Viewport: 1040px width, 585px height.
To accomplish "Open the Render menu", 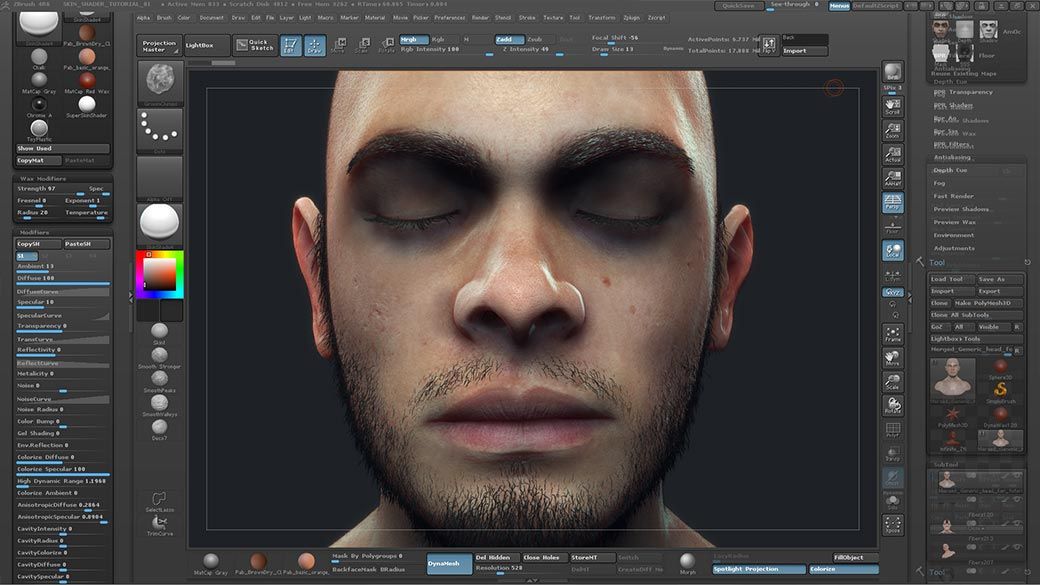I will pos(480,18).
